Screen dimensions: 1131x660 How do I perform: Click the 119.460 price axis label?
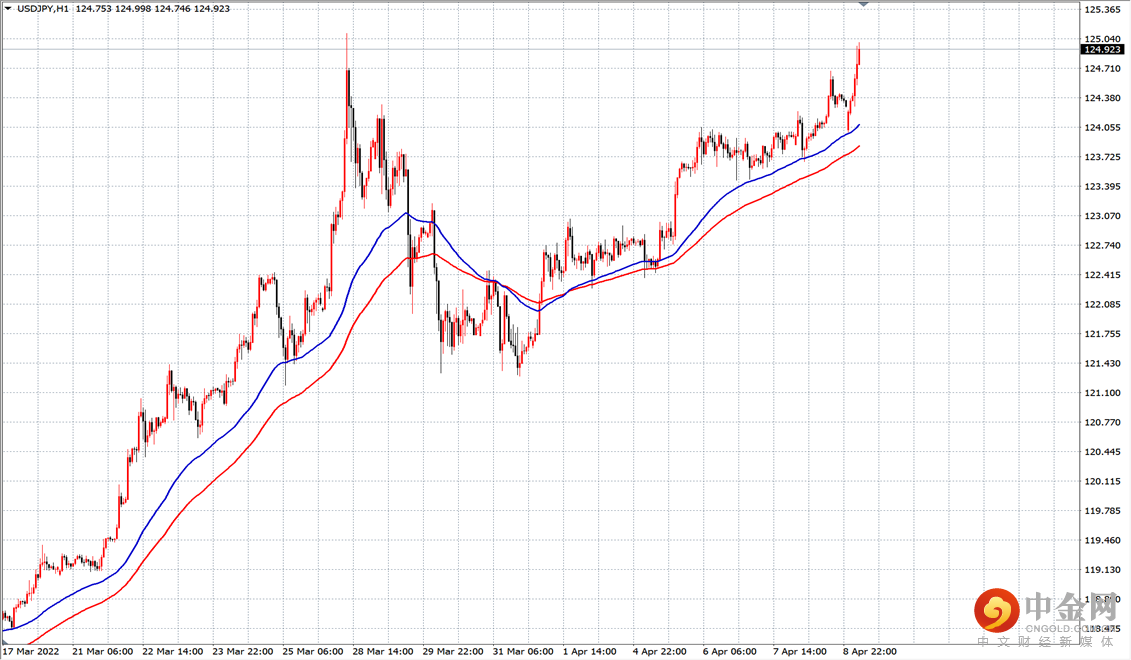click(1102, 540)
